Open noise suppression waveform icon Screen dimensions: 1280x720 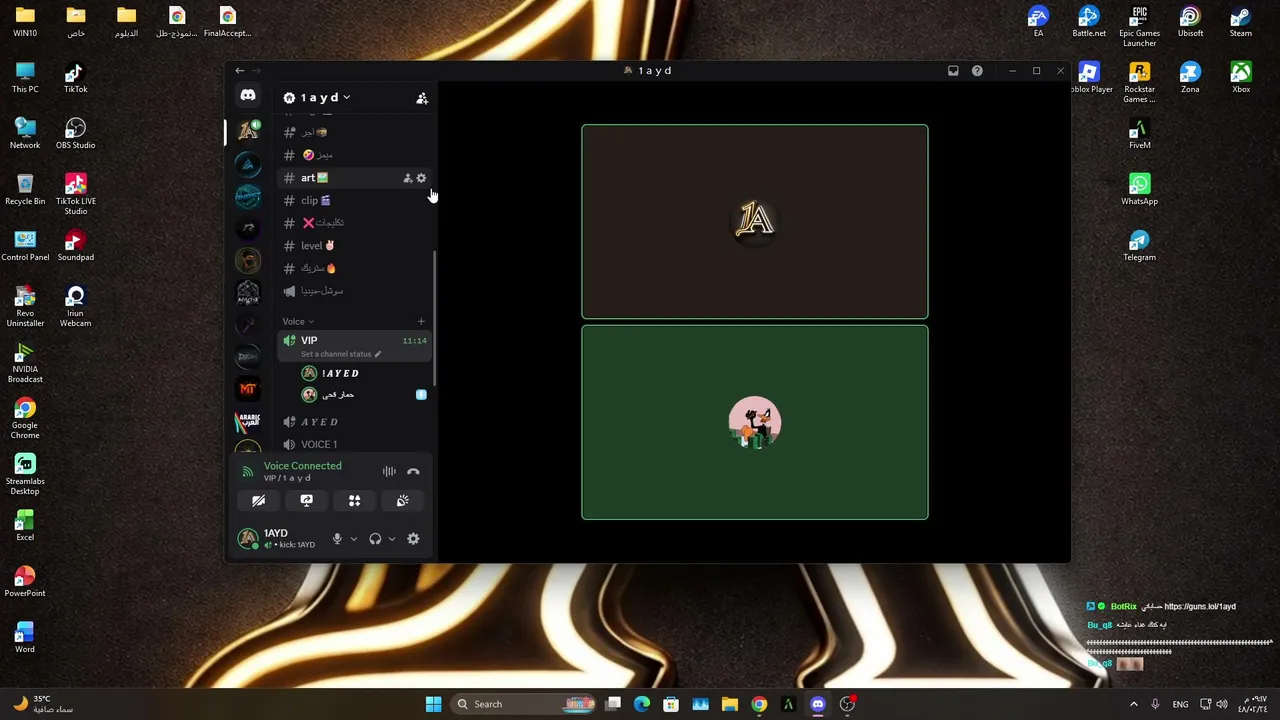pyautogui.click(x=389, y=472)
